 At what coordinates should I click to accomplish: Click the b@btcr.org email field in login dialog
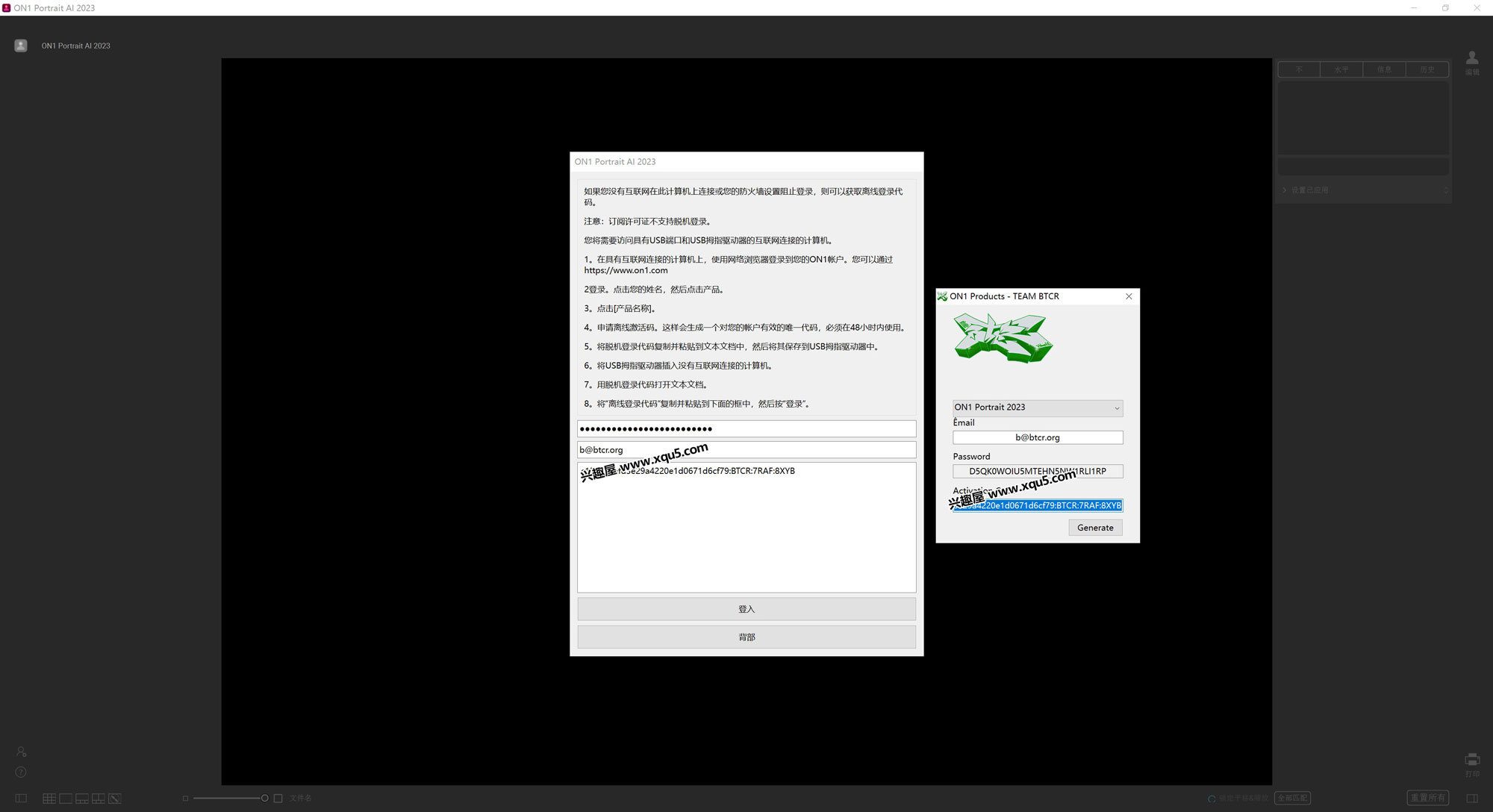(746, 450)
